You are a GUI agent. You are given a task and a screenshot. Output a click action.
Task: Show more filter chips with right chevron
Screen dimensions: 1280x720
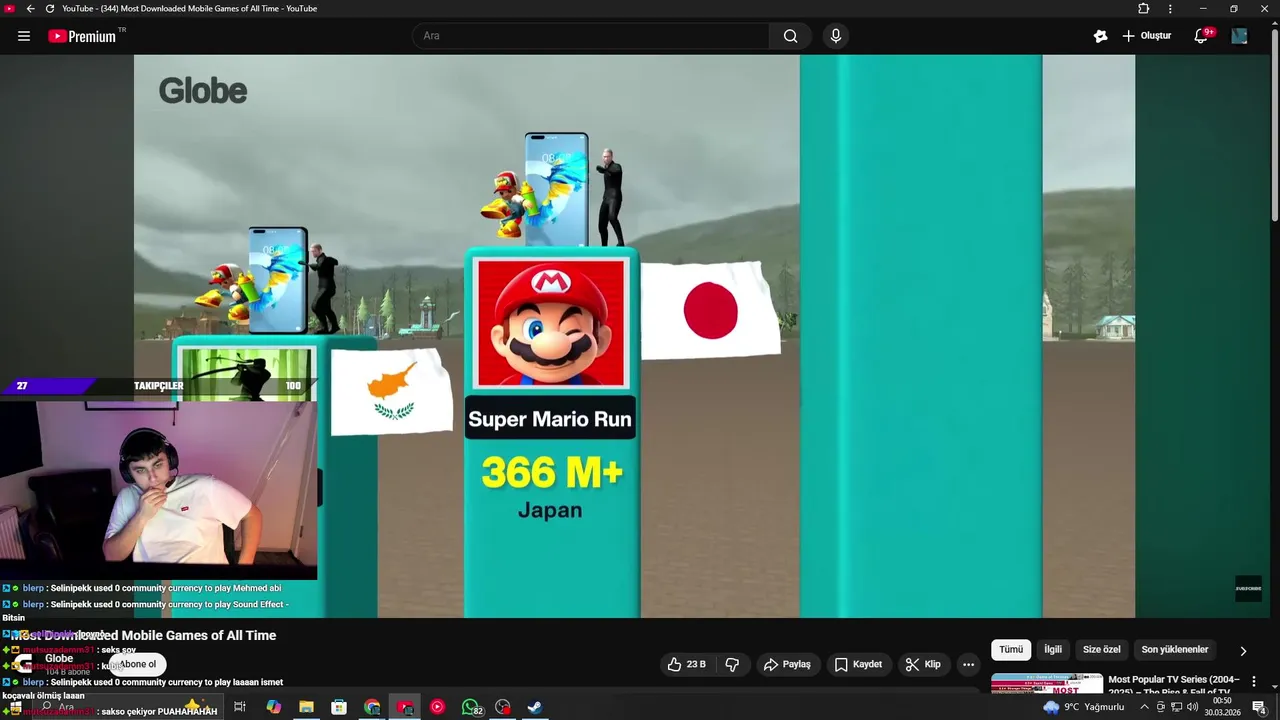(x=1243, y=651)
